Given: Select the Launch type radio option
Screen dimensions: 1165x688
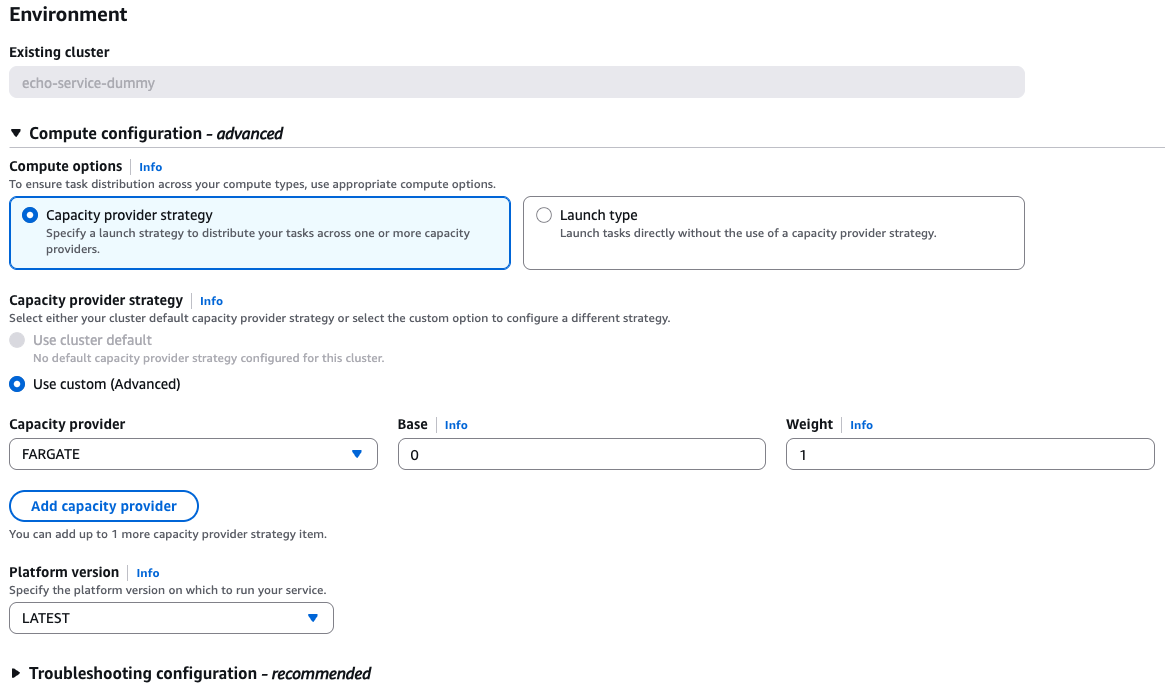Looking at the screenshot, I should pos(544,215).
